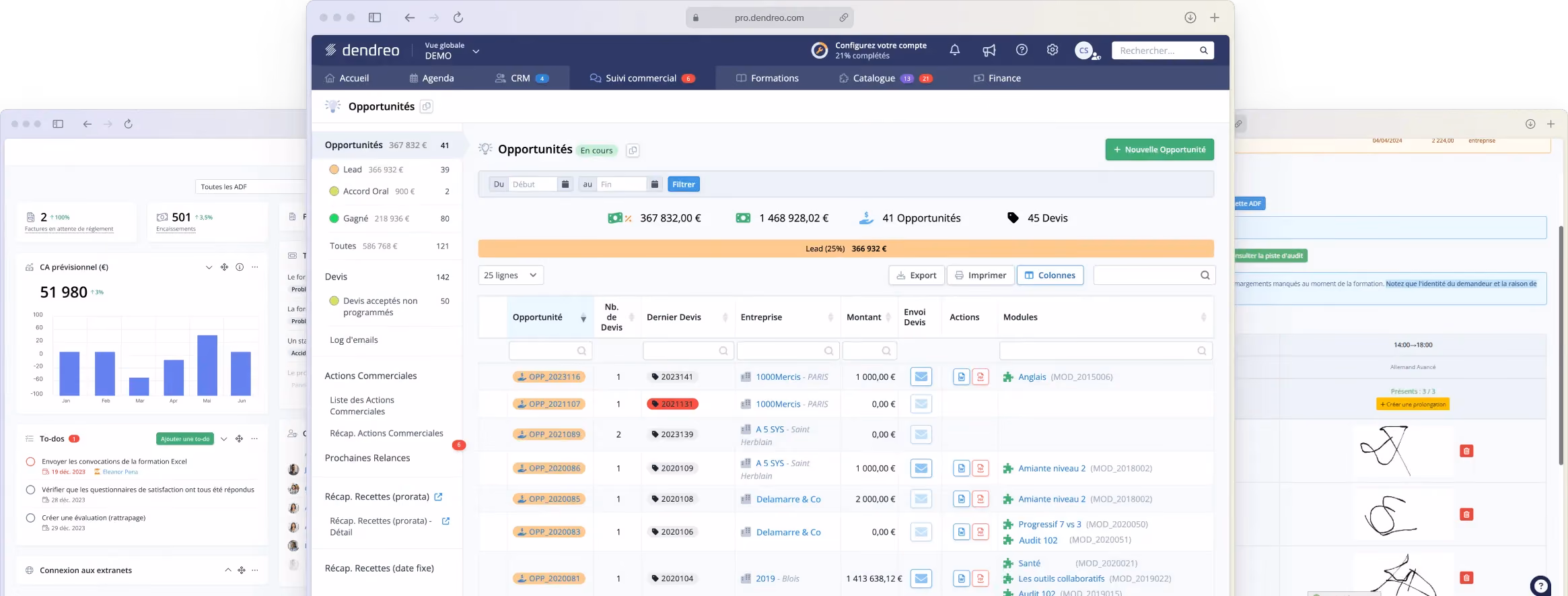Image resolution: width=1568 pixels, height=596 pixels.
Task: Click the search magnifier in Rechercher field
Action: click(1204, 51)
